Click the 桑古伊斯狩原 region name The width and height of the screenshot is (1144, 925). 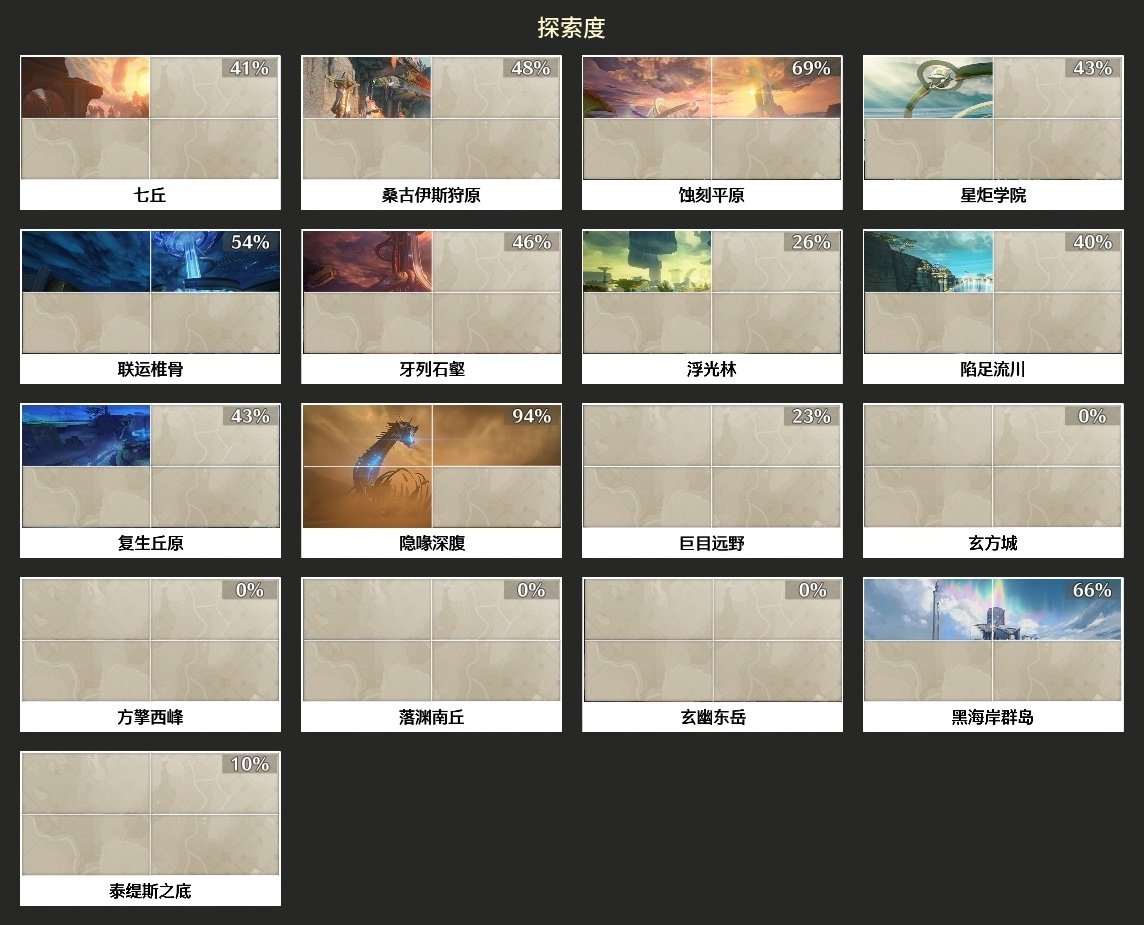[431, 195]
